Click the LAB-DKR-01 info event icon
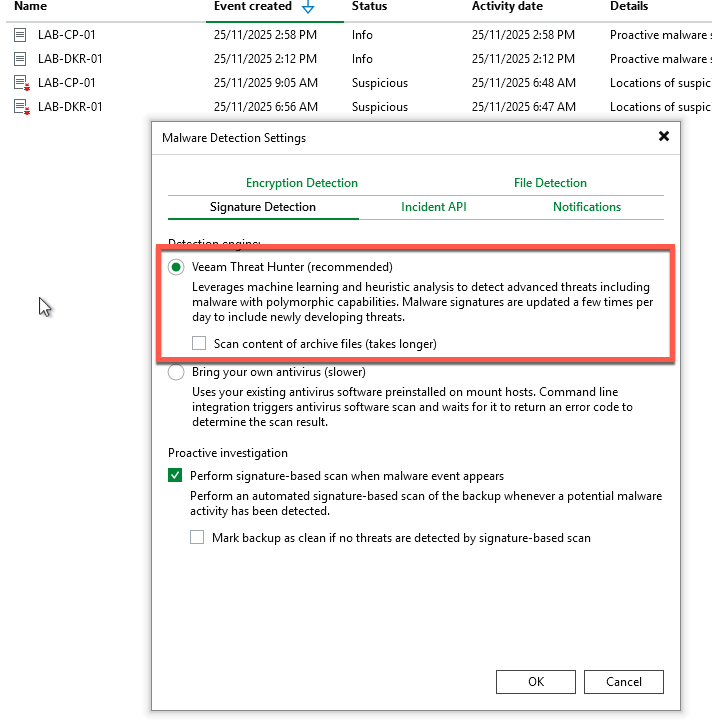Image resolution: width=712 pixels, height=725 pixels. pyautogui.click(x=20, y=59)
